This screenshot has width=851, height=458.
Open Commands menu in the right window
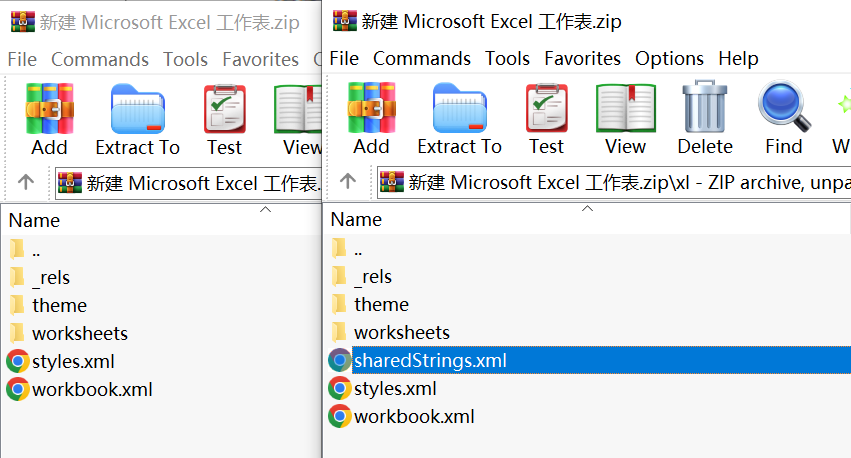pyautogui.click(x=422, y=58)
